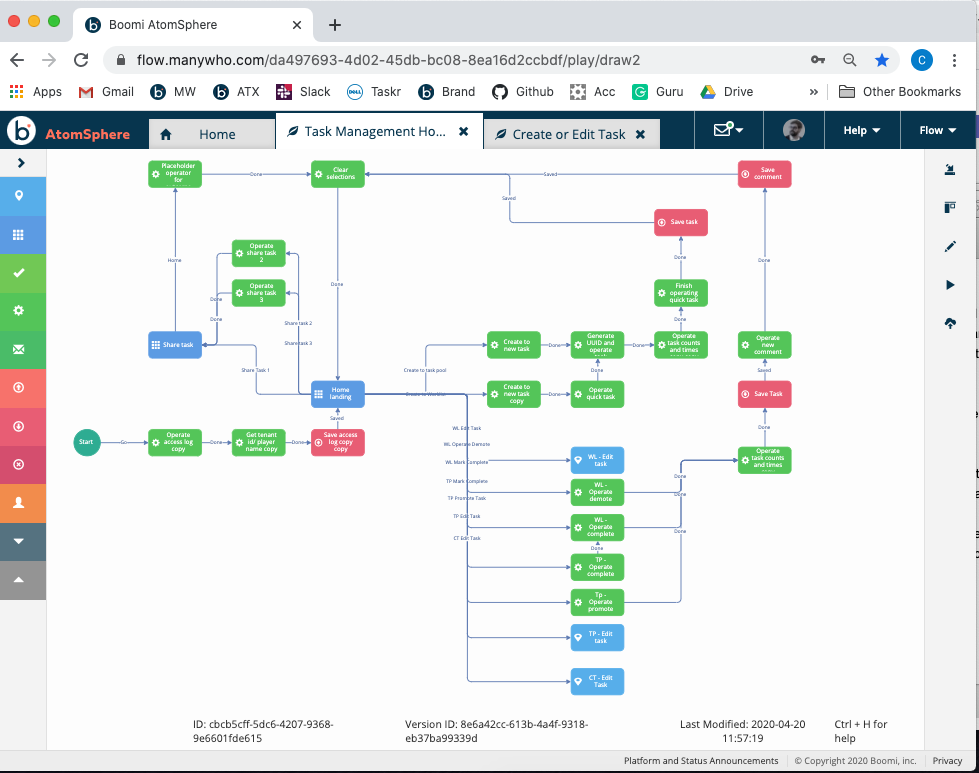Expand the envelope notification dropdown in top bar
The width and height of the screenshot is (979, 773).
pos(729,130)
